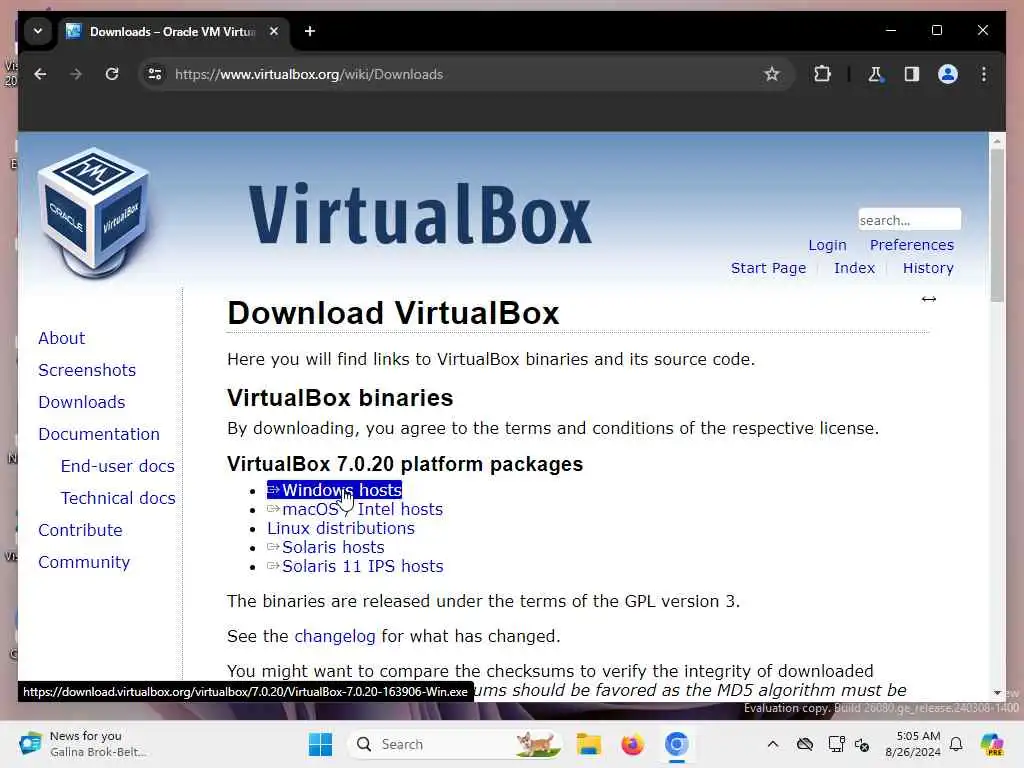
Task: Click the muted volume tray icon
Action: (862, 744)
